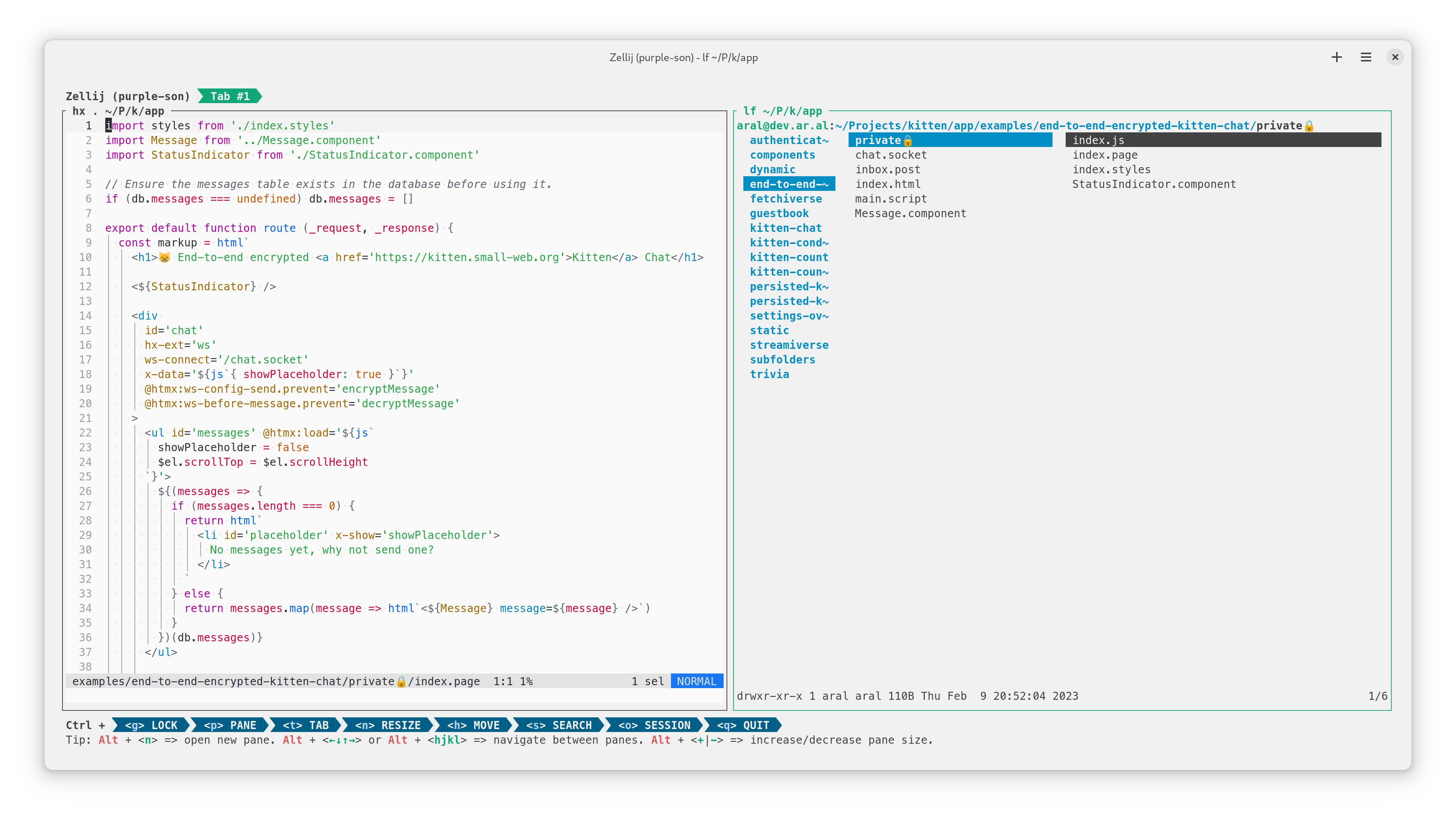Image resolution: width=1456 pixels, height=819 pixels.
Task: Click the 1/6 position indicator
Action: click(1377, 696)
